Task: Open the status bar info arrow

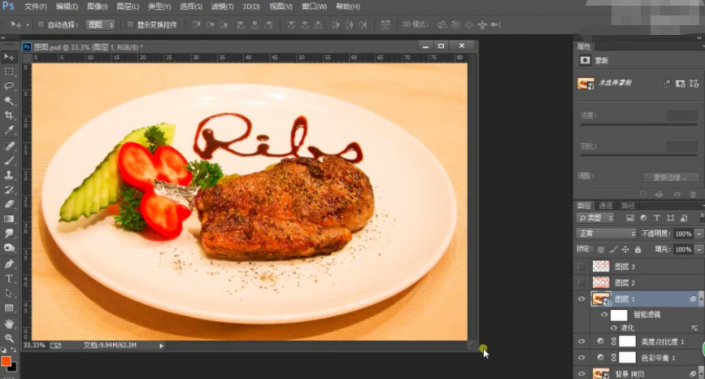Action: [161, 346]
